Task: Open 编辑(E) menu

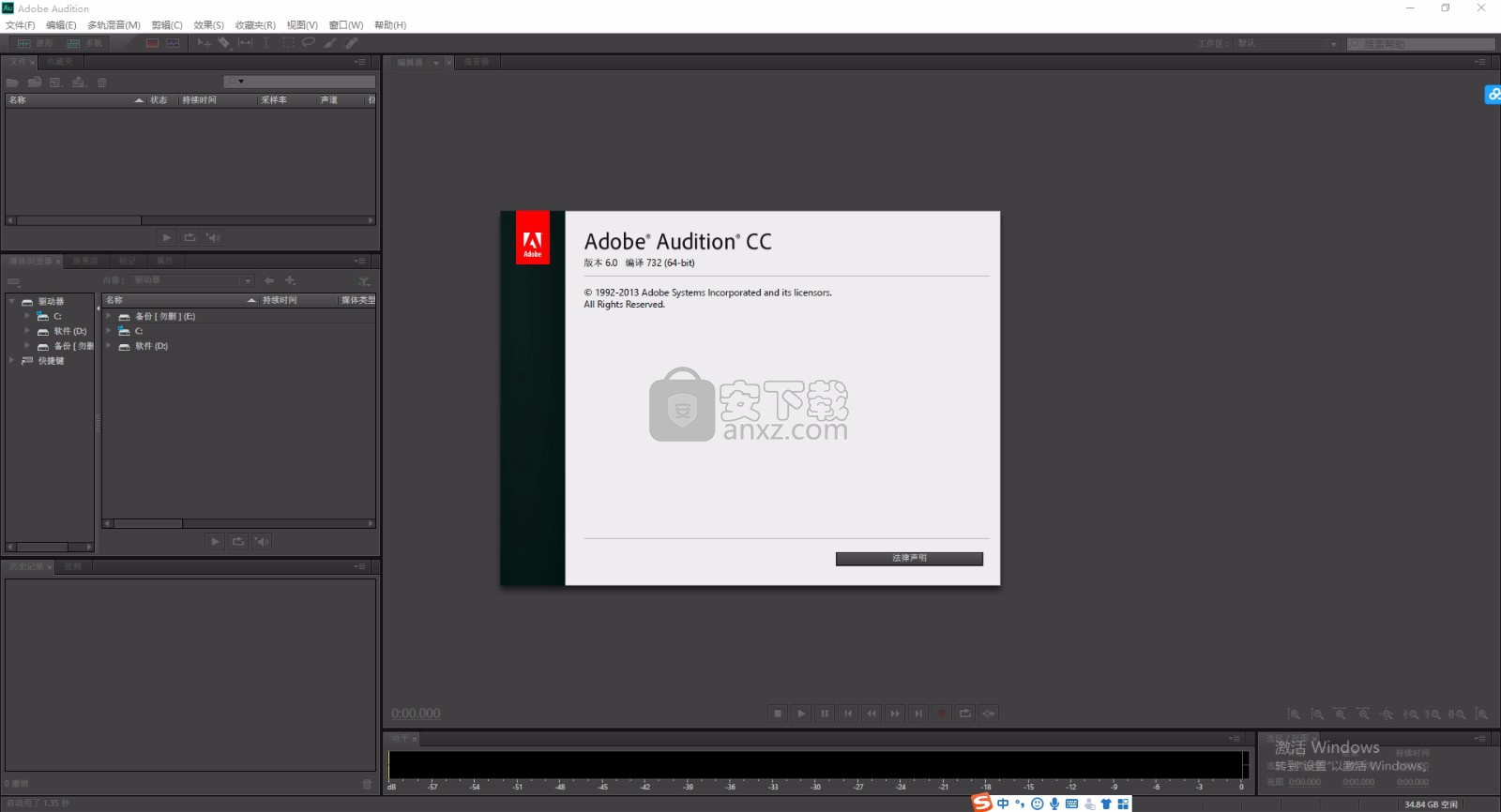Action: point(61,25)
